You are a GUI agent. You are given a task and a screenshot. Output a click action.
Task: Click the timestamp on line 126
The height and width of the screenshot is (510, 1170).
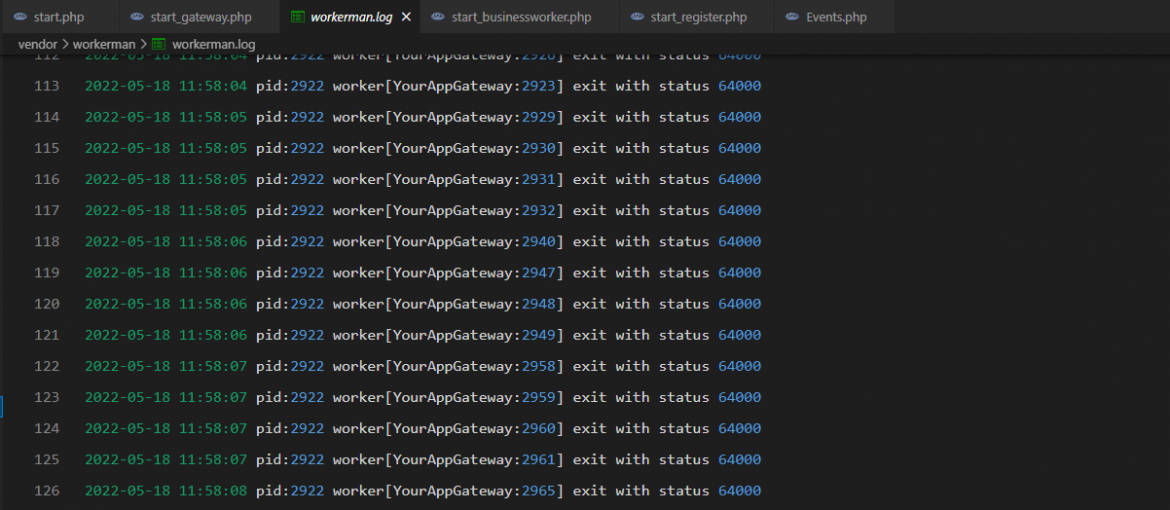click(x=166, y=491)
